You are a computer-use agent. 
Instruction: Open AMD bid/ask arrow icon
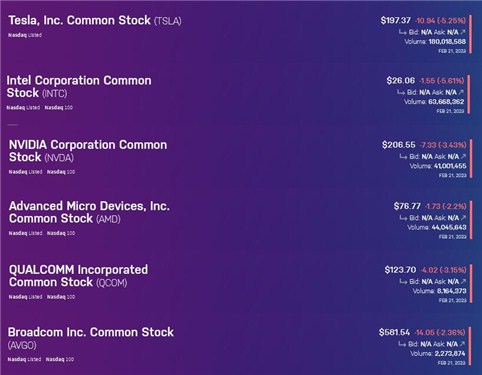463,218
